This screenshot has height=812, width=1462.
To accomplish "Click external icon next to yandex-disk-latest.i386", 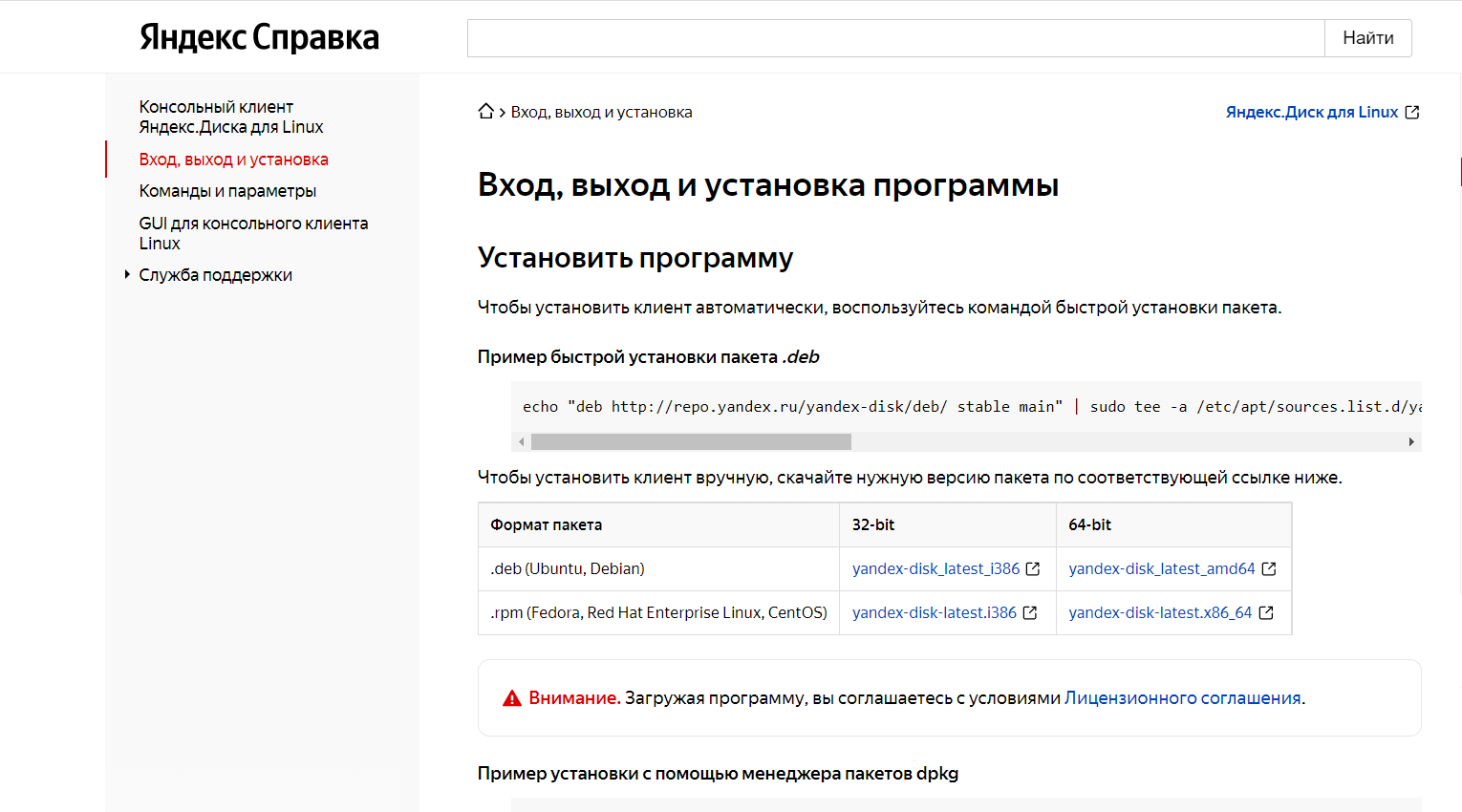I will [x=1030, y=613].
